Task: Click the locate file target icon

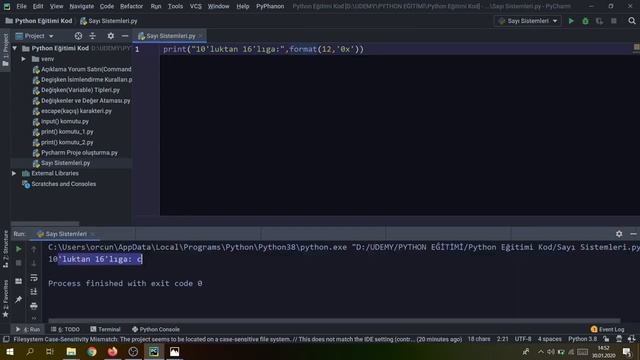Action: pyautogui.click(x=78, y=36)
